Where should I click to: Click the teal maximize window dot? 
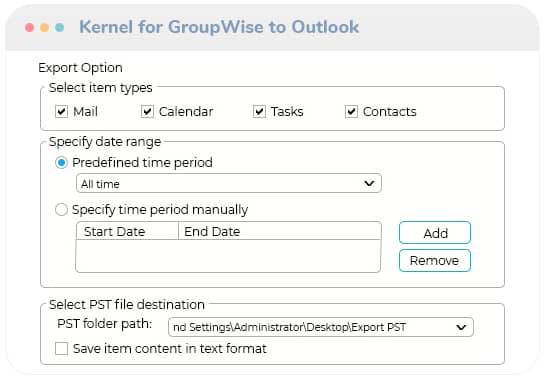59,27
